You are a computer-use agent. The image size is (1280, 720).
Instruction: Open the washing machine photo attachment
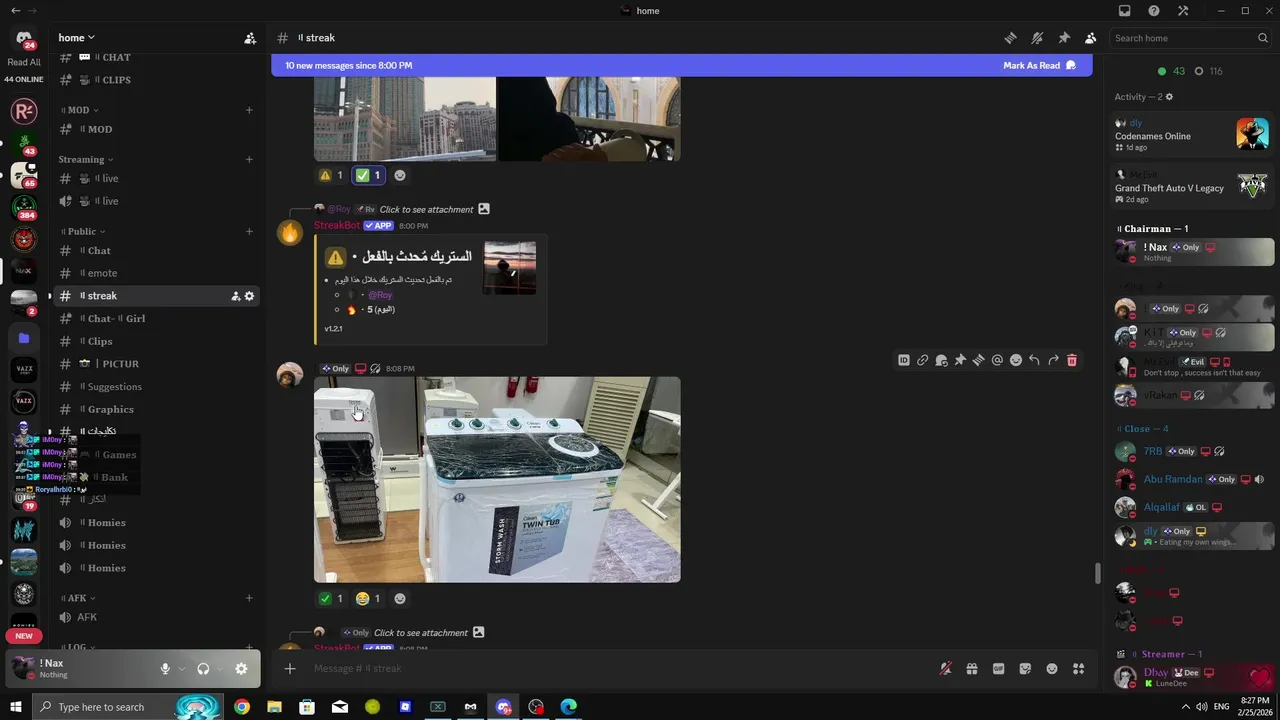click(497, 479)
